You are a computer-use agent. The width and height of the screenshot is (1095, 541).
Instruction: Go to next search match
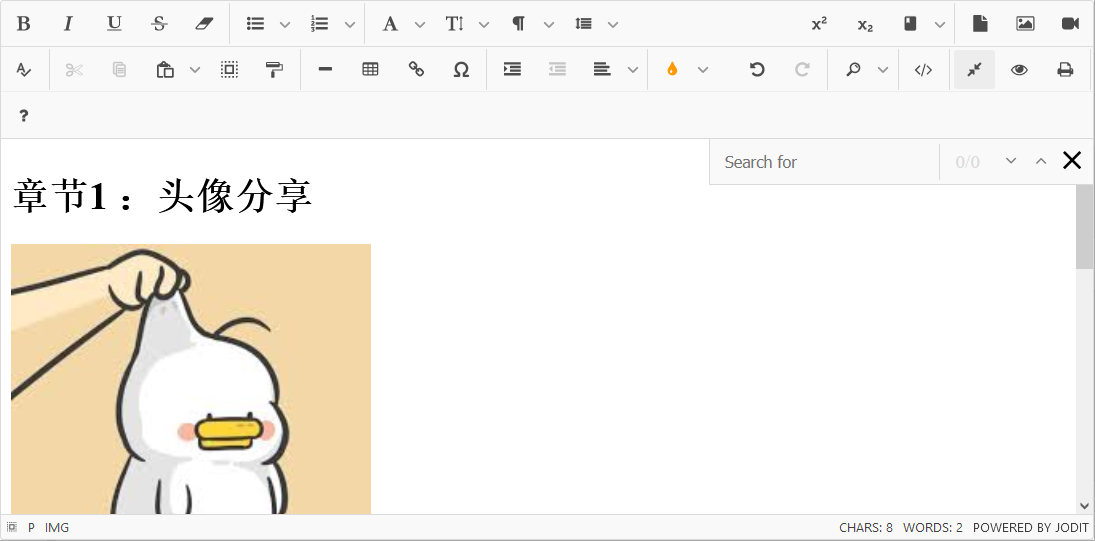coord(1011,161)
